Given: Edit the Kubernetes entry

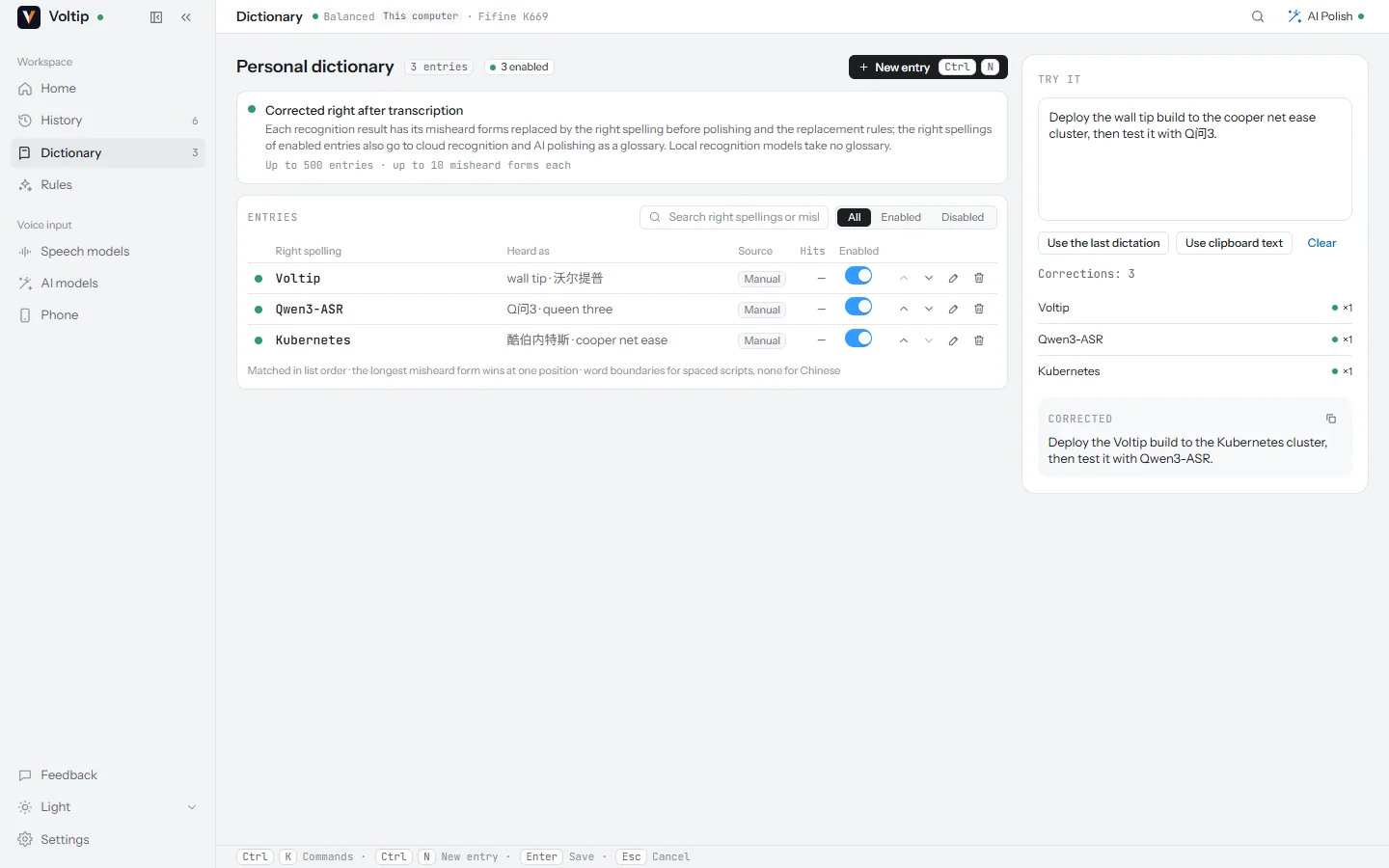Looking at the screenshot, I should tap(953, 340).
